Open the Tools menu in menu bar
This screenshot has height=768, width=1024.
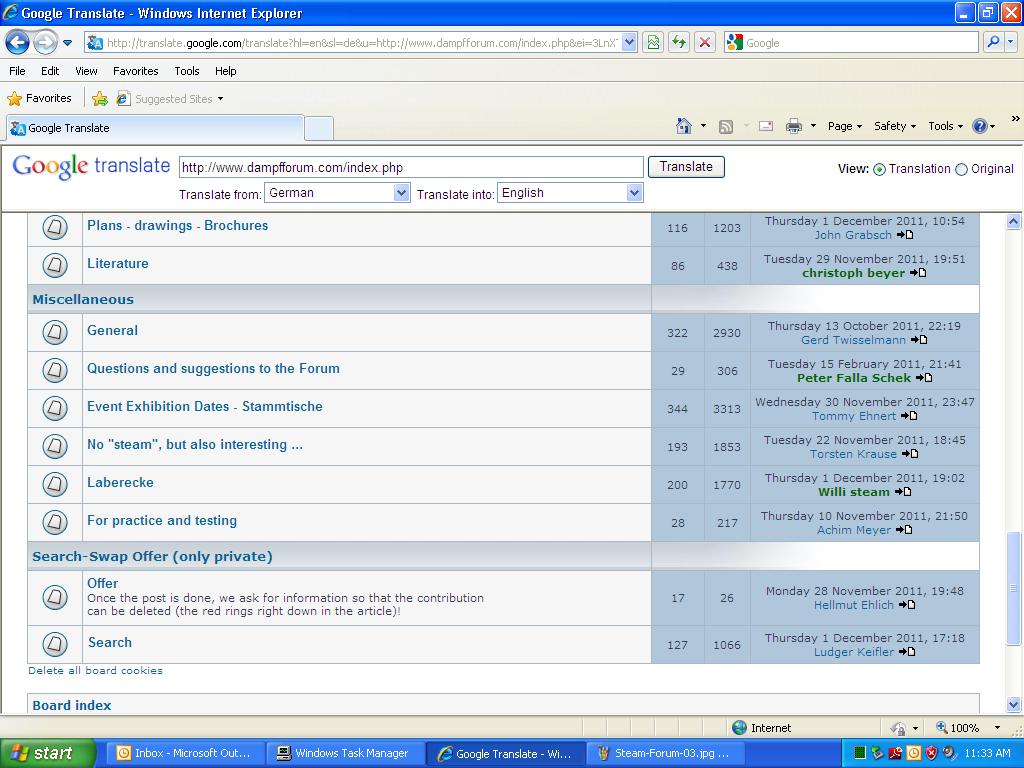(187, 71)
